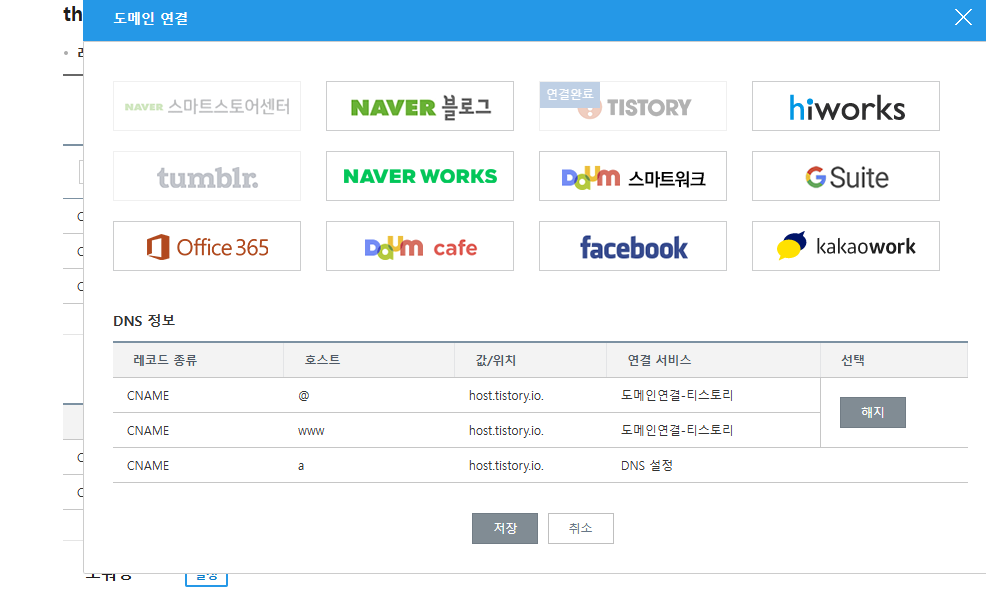Click the 해지 button

(873, 413)
